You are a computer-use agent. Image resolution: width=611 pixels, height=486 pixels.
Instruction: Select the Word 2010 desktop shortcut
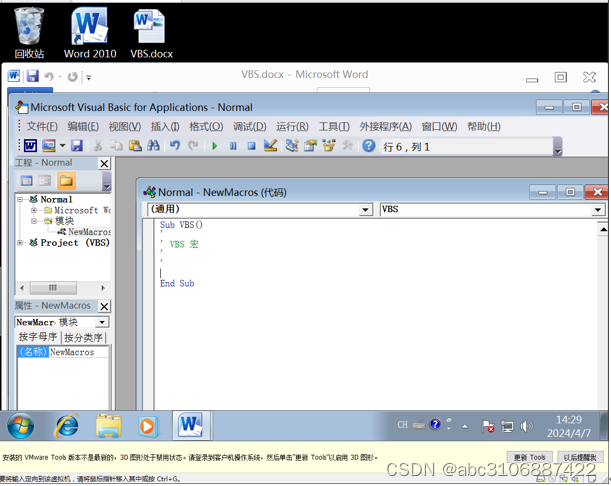pyautogui.click(x=90, y=33)
